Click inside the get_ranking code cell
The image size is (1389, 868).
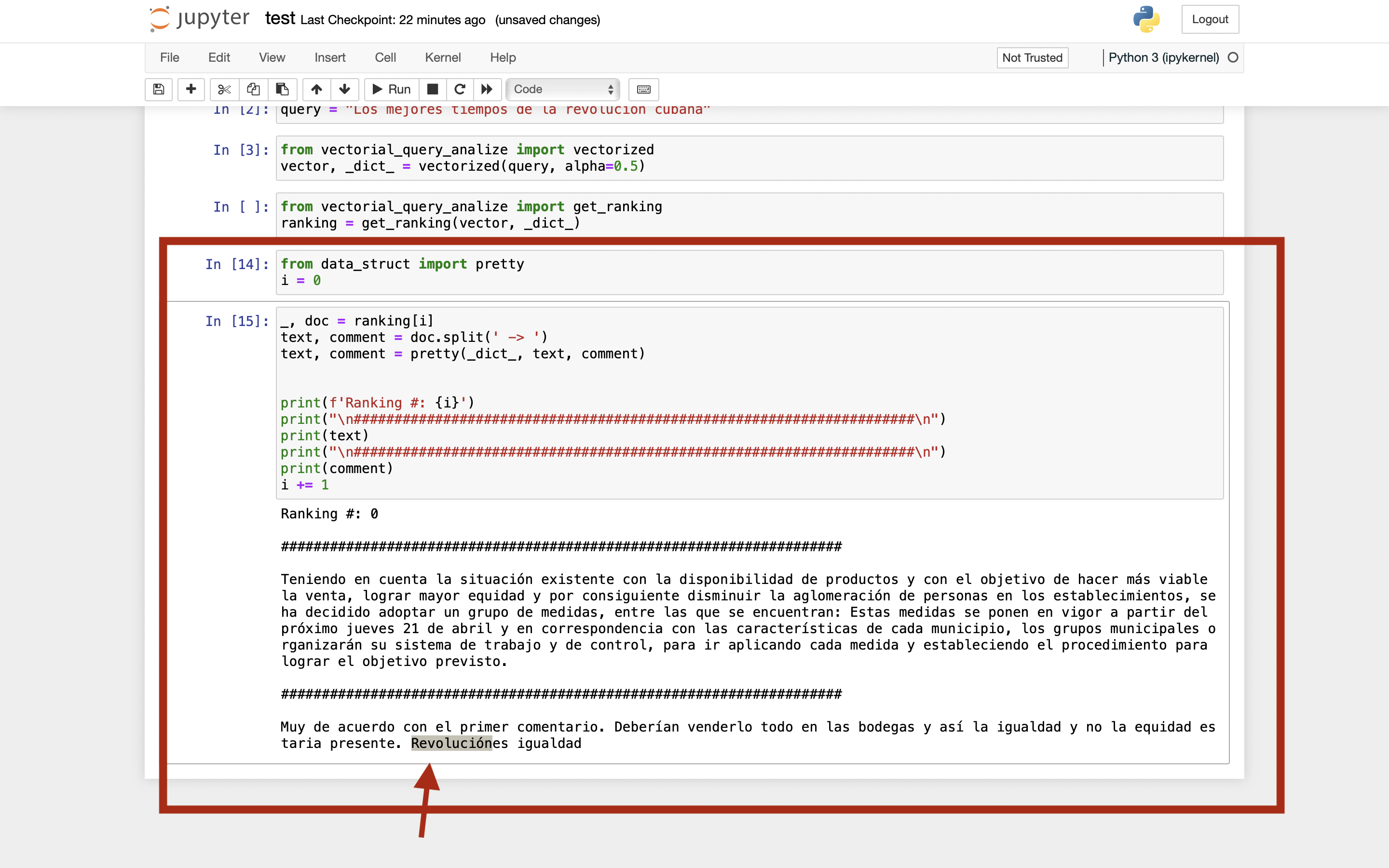[x=746, y=215]
